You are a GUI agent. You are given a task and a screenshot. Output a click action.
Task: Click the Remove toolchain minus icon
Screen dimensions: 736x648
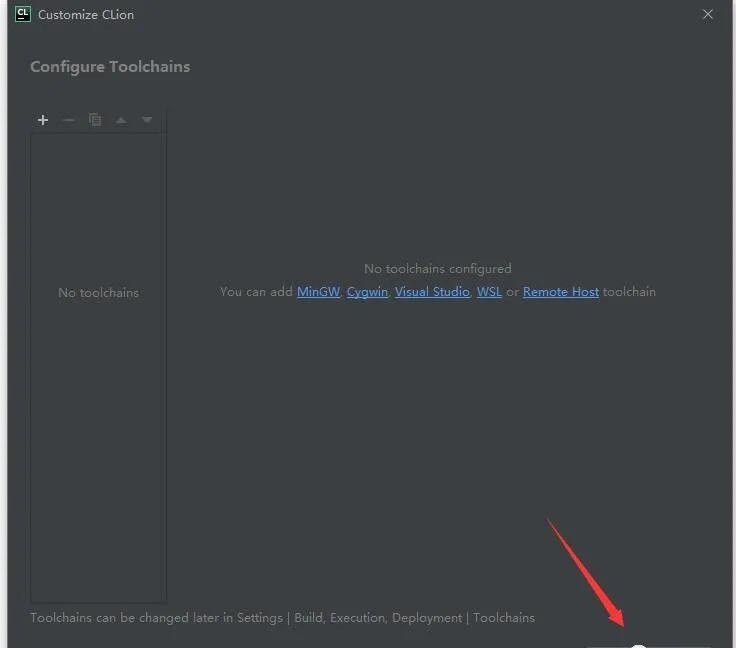click(x=68, y=120)
